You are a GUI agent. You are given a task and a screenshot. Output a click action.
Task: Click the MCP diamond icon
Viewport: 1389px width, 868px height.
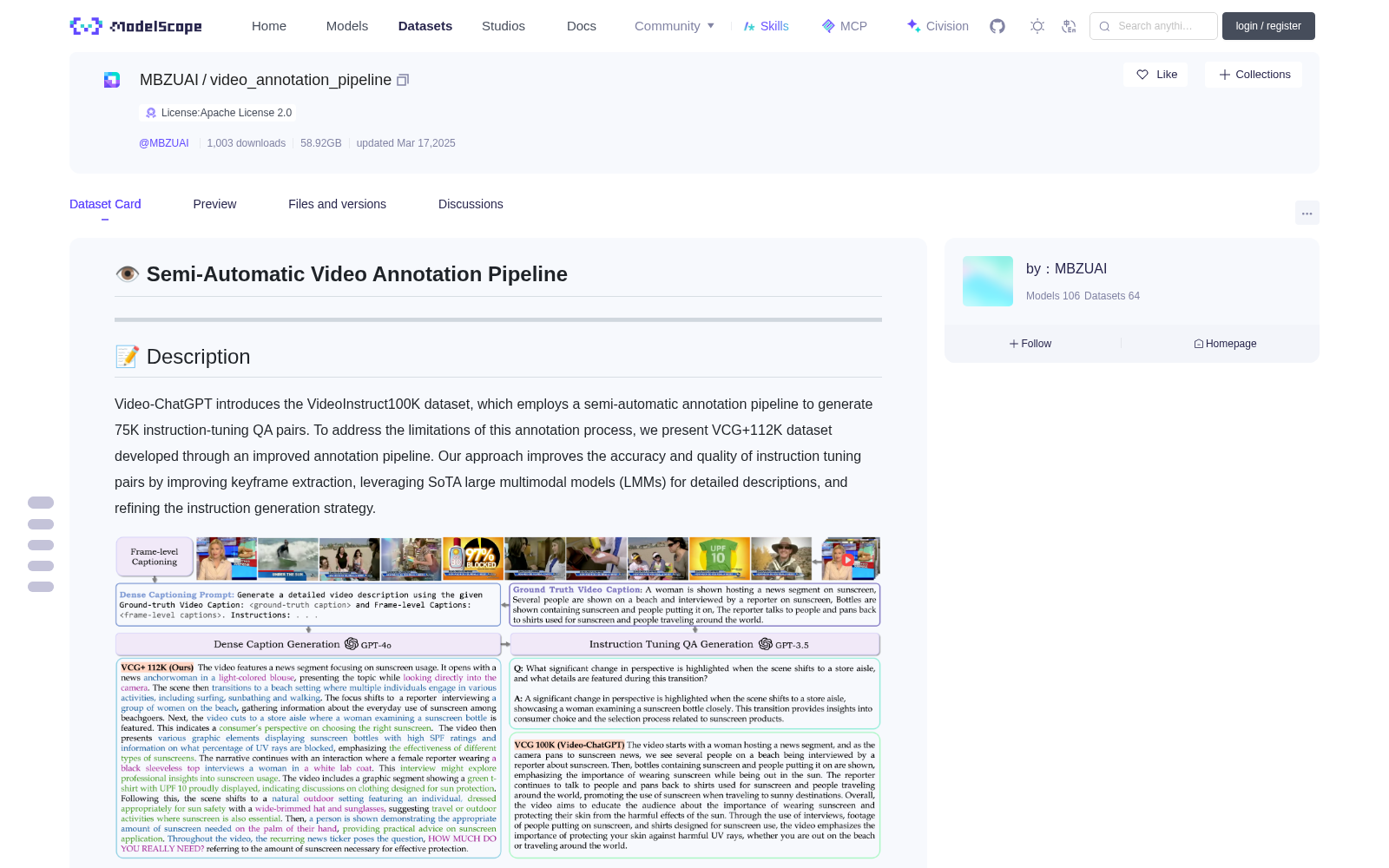coord(828,26)
